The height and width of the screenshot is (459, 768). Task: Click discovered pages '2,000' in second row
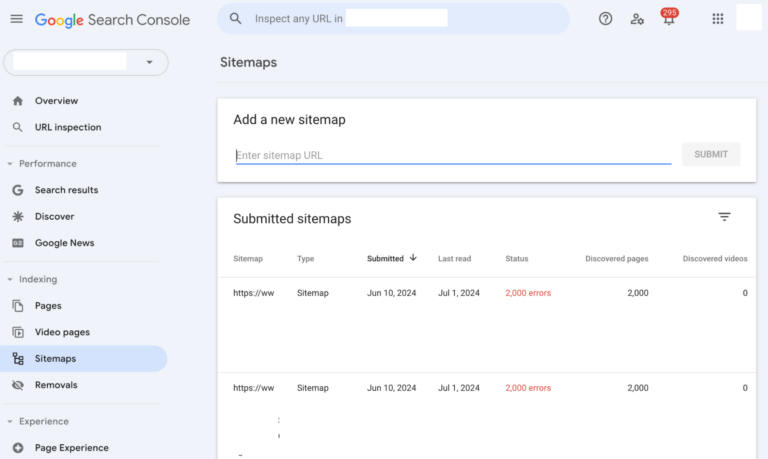click(x=638, y=388)
